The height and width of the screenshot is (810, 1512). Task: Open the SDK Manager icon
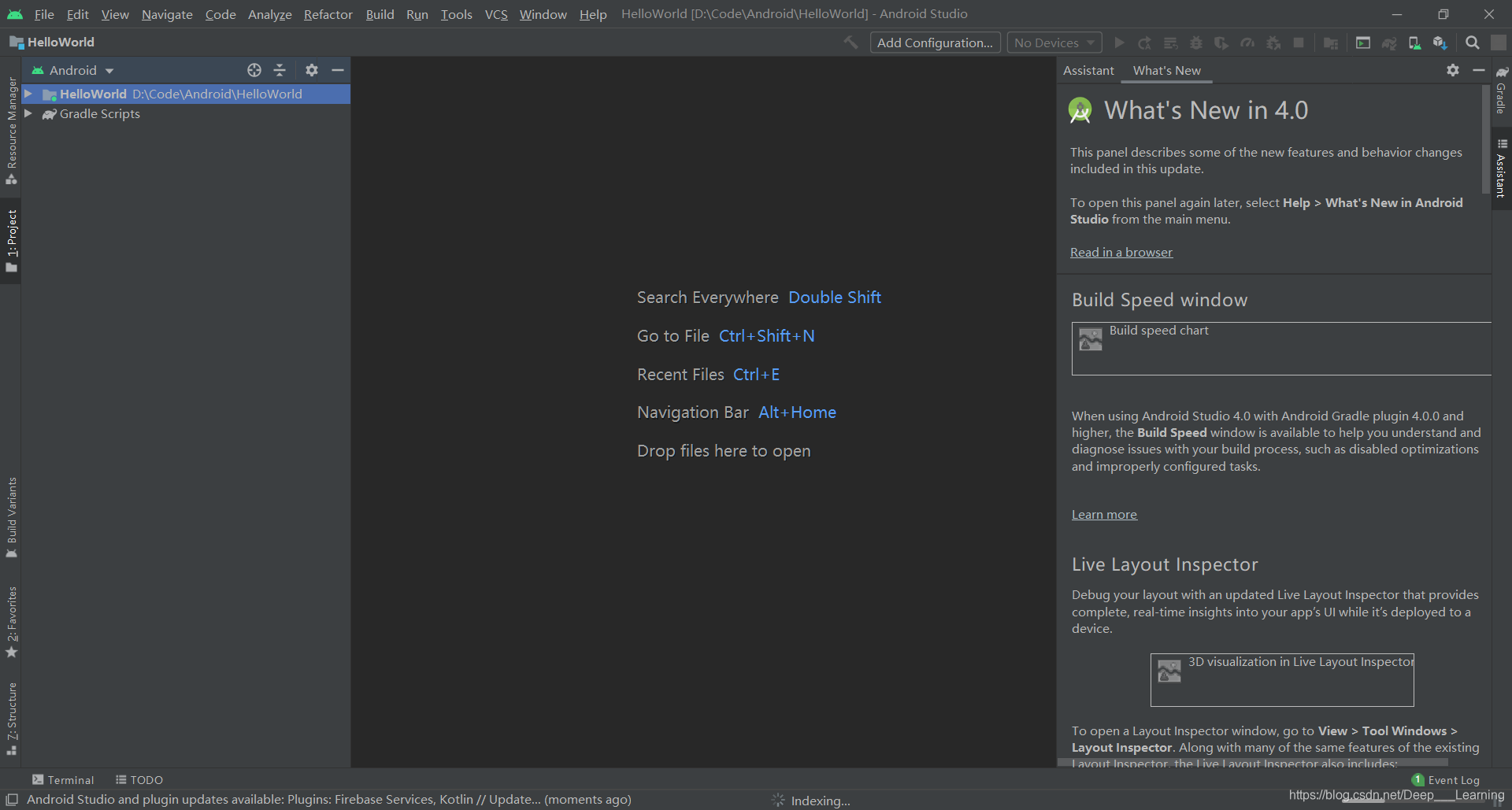click(1440, 43)
